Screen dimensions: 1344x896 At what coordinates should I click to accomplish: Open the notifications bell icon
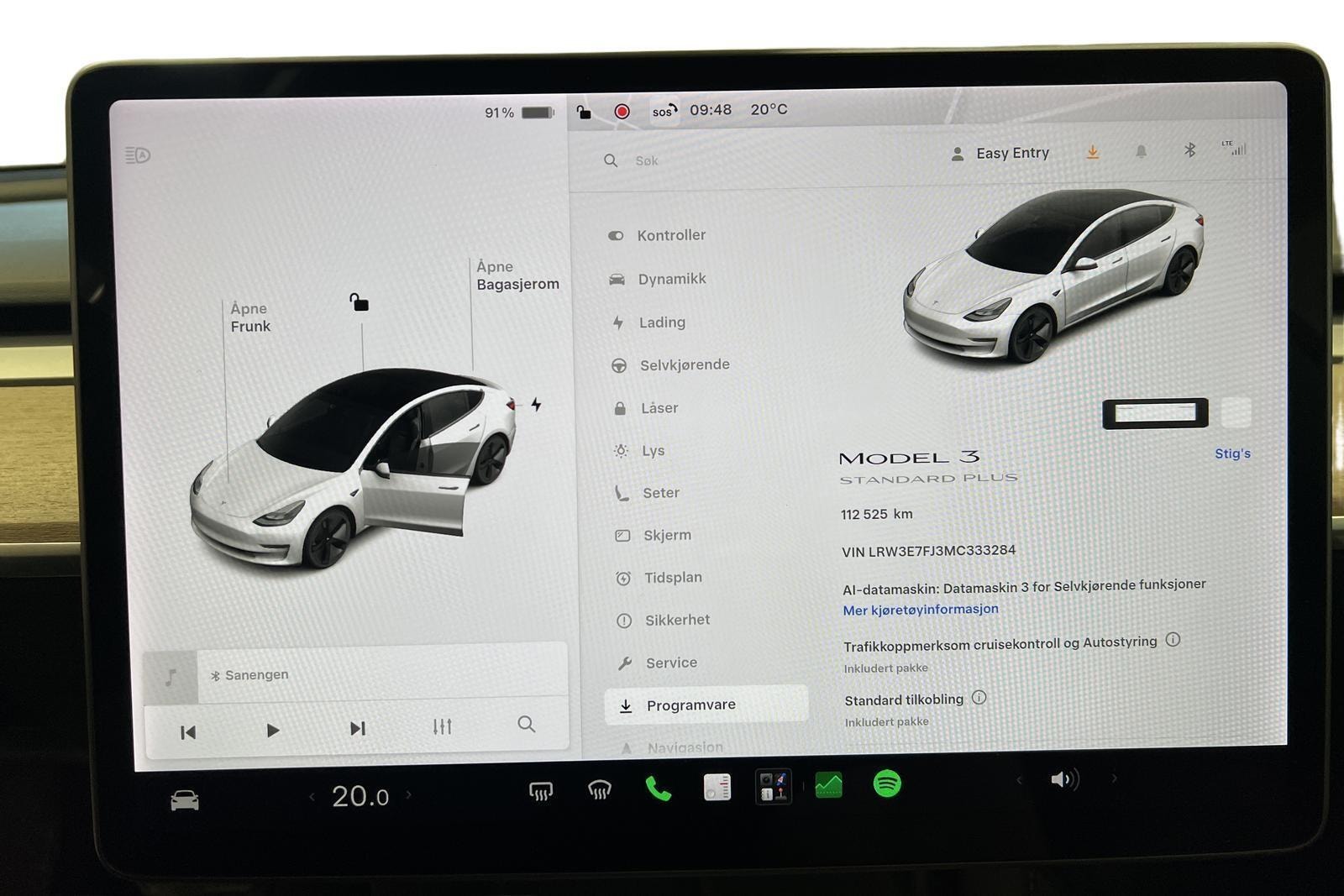[x=1141, y=151]
